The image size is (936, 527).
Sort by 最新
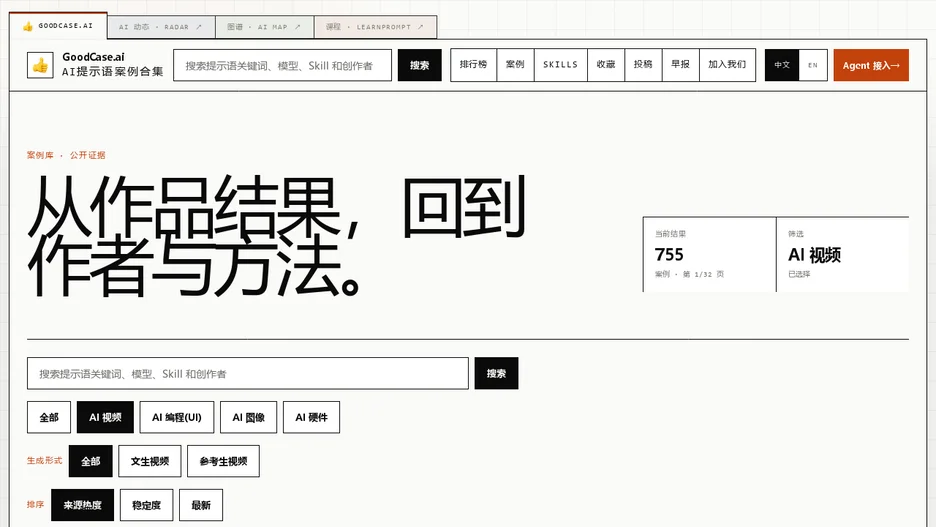(201, 505)
